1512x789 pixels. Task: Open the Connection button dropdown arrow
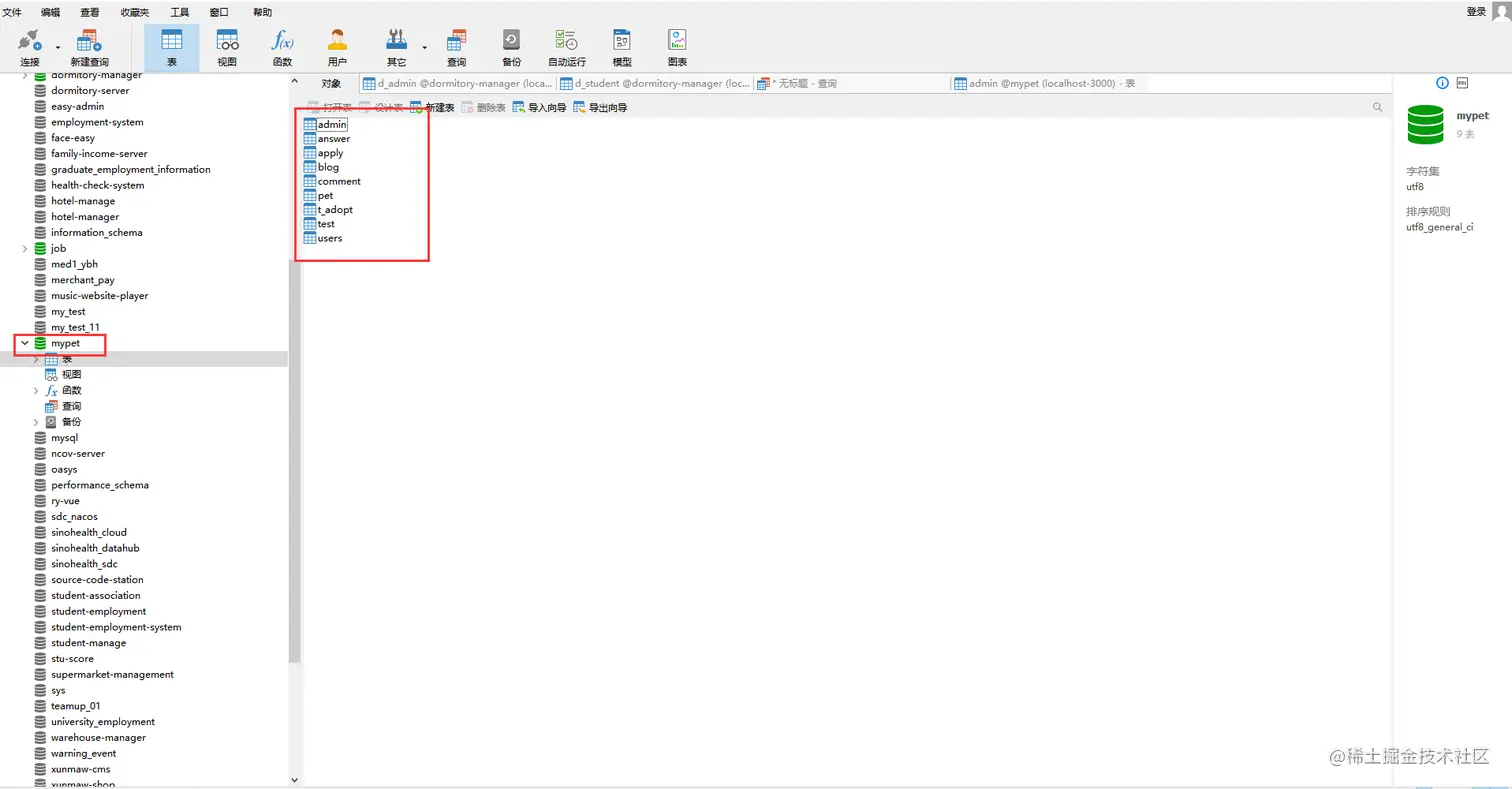[58, 47]
